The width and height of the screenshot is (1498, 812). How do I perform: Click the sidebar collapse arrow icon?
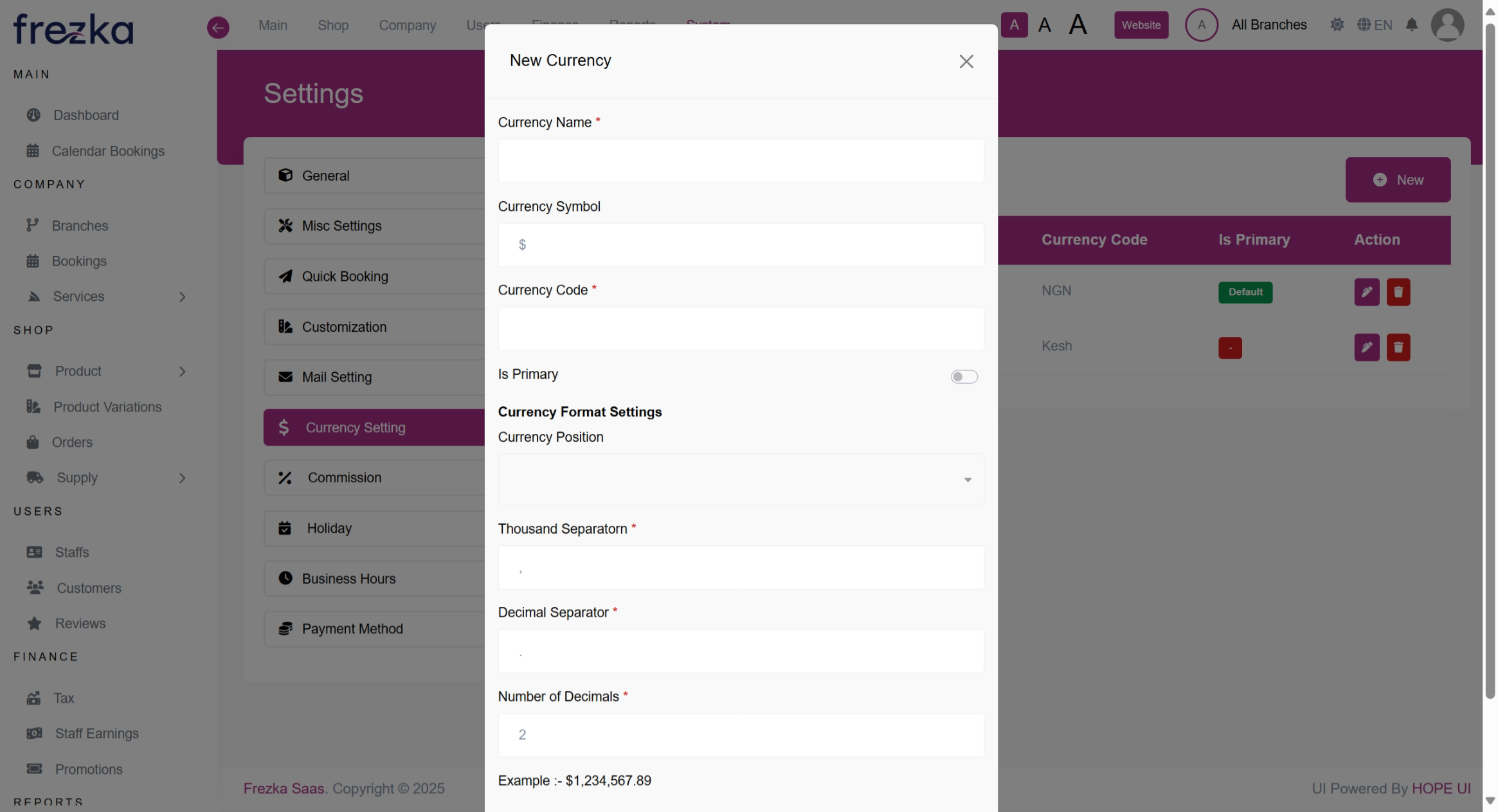point(218,27)
